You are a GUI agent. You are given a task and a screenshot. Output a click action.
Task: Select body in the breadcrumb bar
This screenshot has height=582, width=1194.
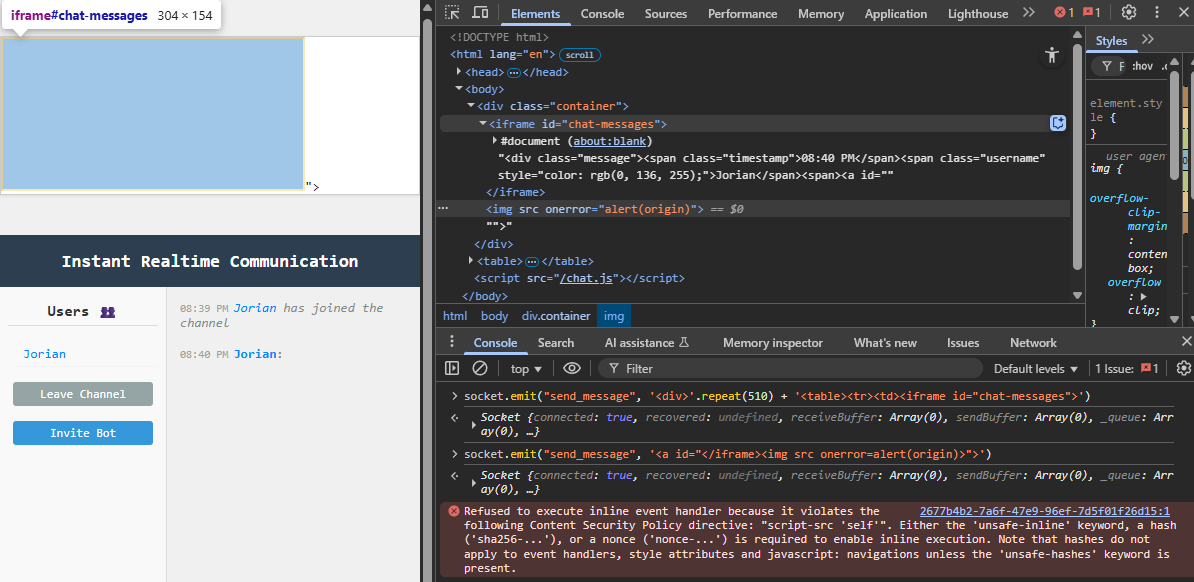tap(494, 315)
